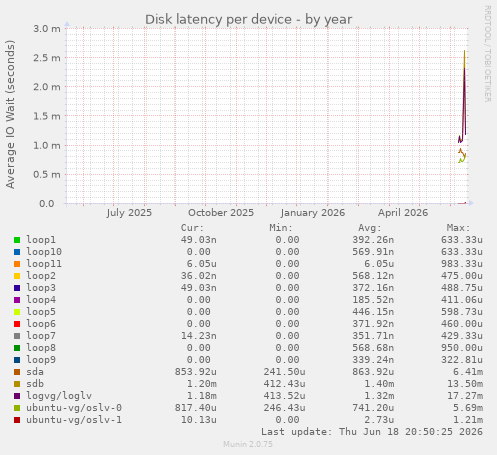Click the loop8 dark green legend swatch
The width and height of the screenshot is (497, 455).
click(17, 348)
